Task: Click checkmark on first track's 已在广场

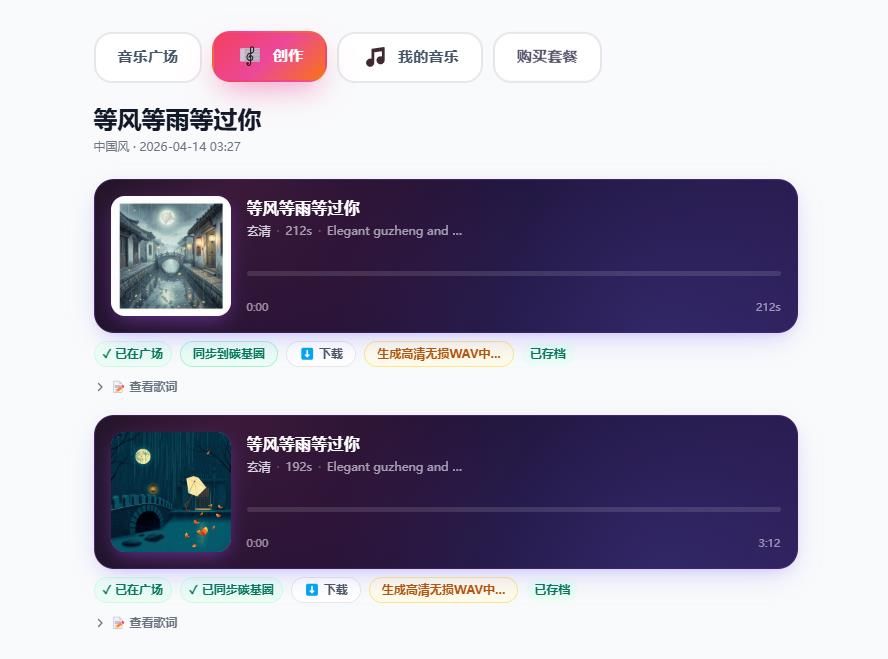Action: (x=106, y=354)
